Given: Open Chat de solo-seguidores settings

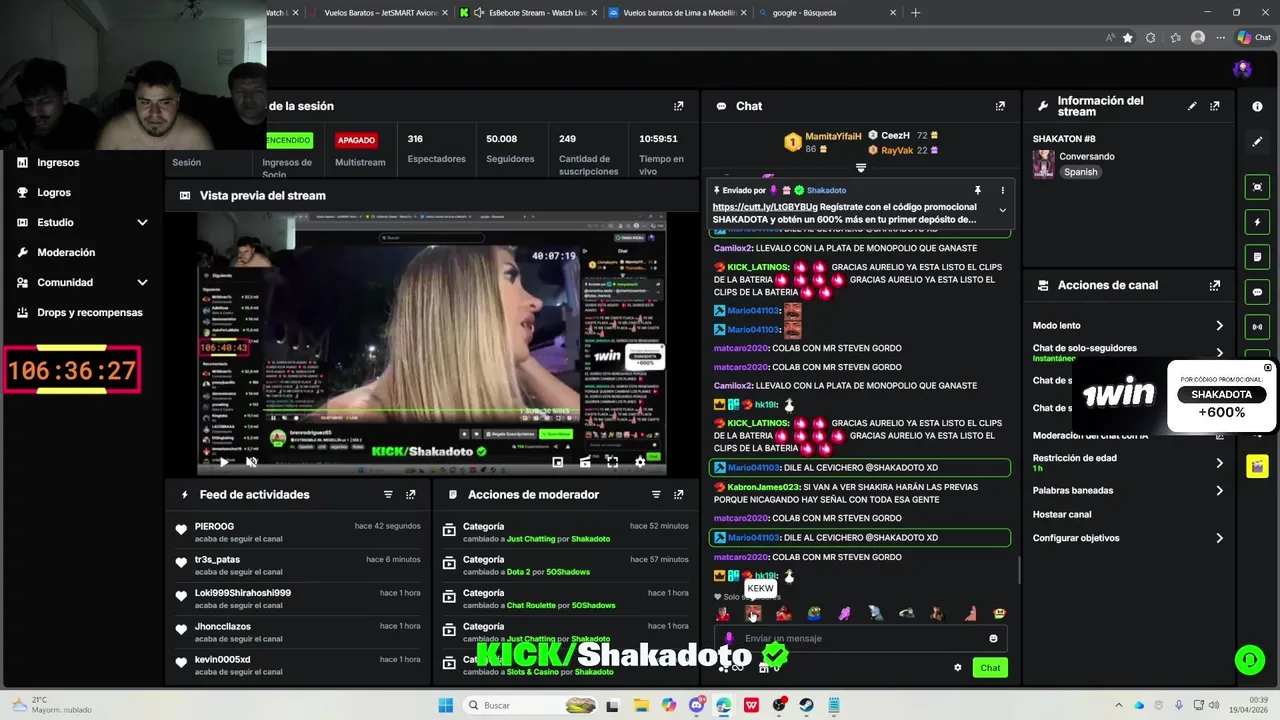Looking at the screenshot, I should click(x=1128, y=352).
